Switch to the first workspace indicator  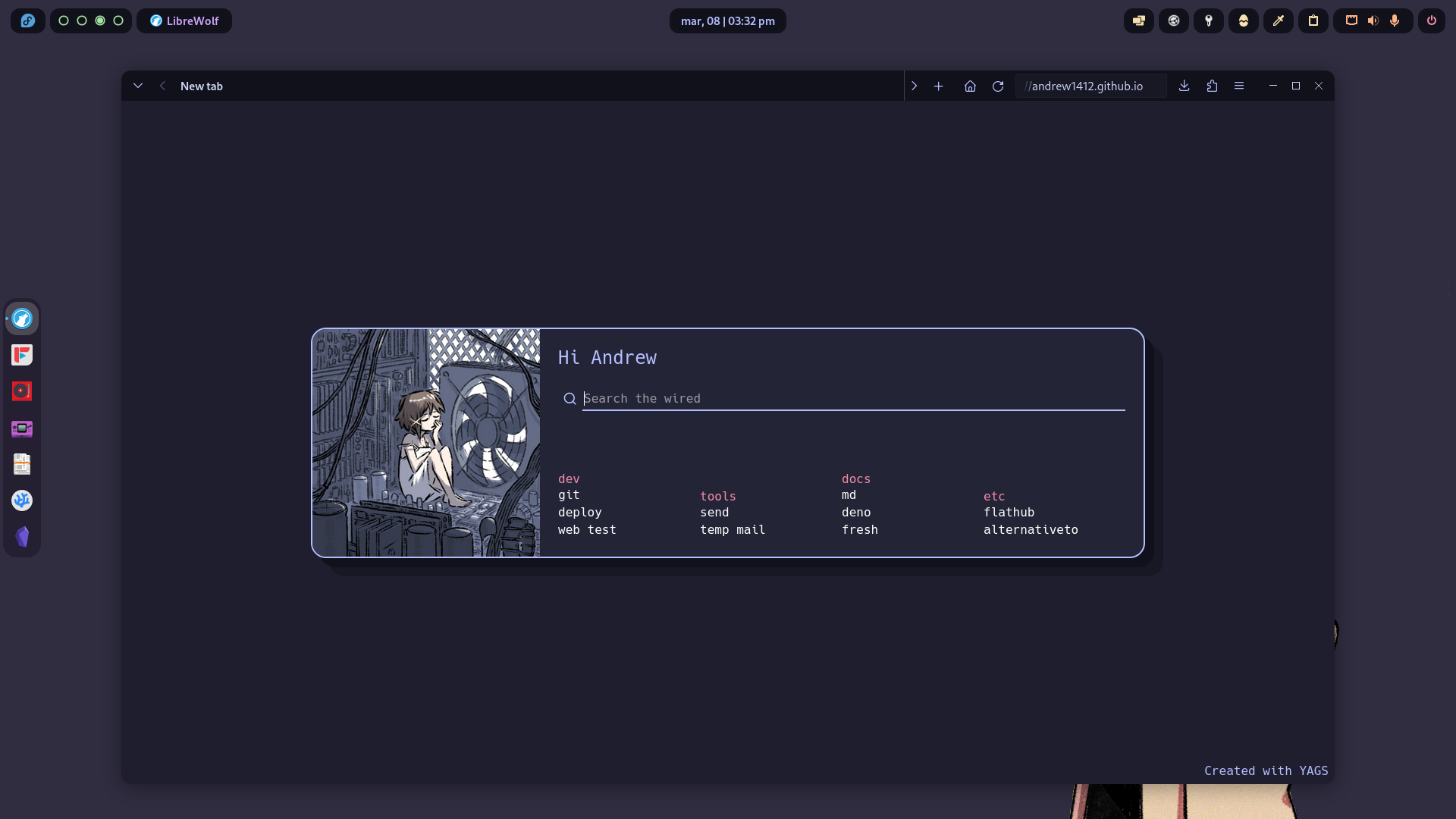[x=64, y=20]
